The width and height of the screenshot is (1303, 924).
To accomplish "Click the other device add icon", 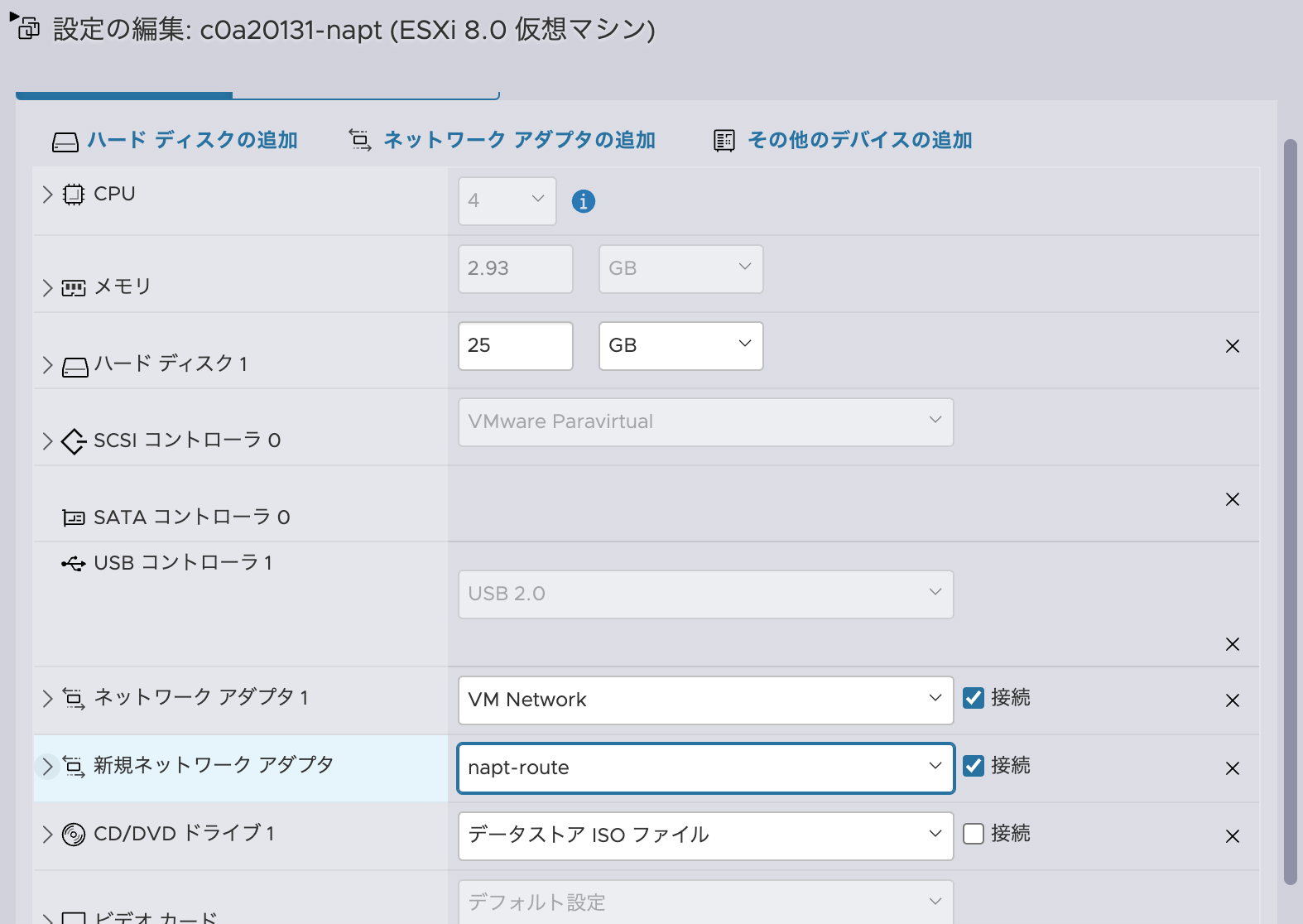I will point(724,141).
